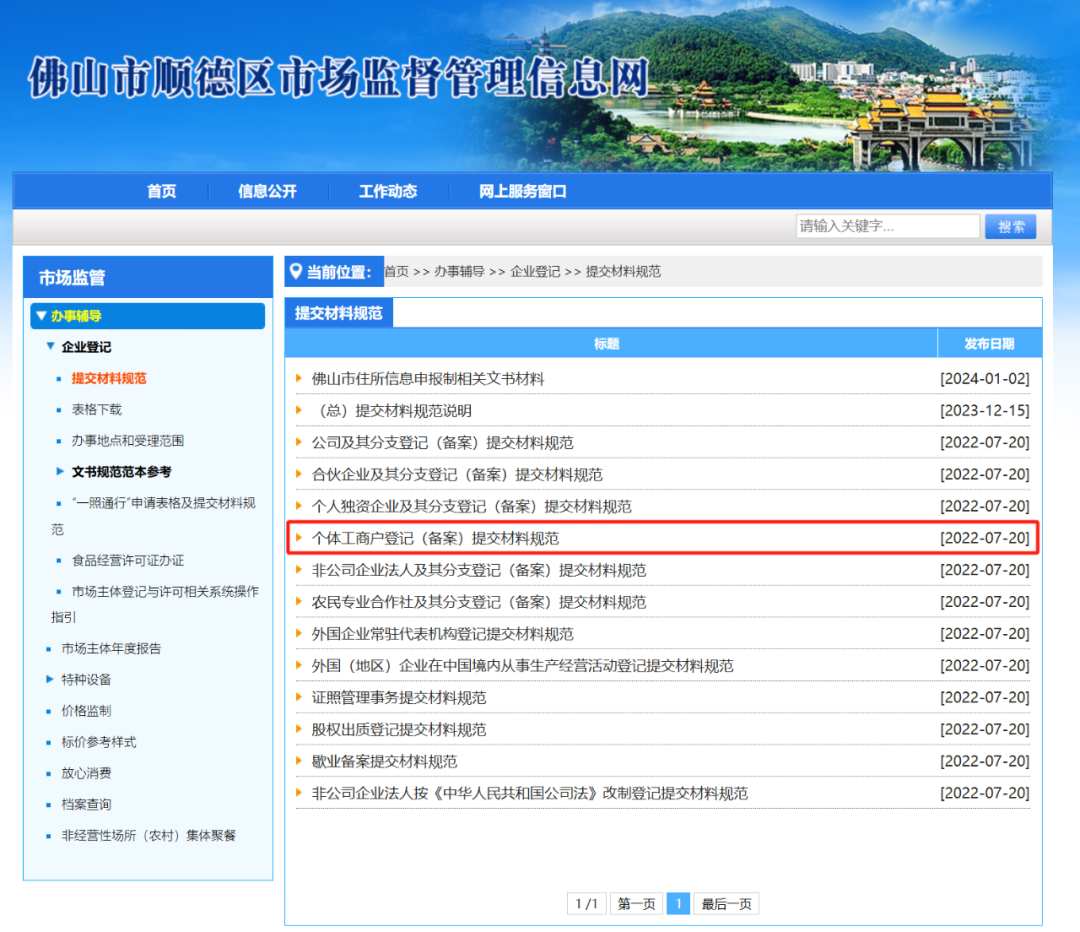Click the date [2024-01-02]
The width and height of the screenshot is (1080, 932).
click(985, 378)
